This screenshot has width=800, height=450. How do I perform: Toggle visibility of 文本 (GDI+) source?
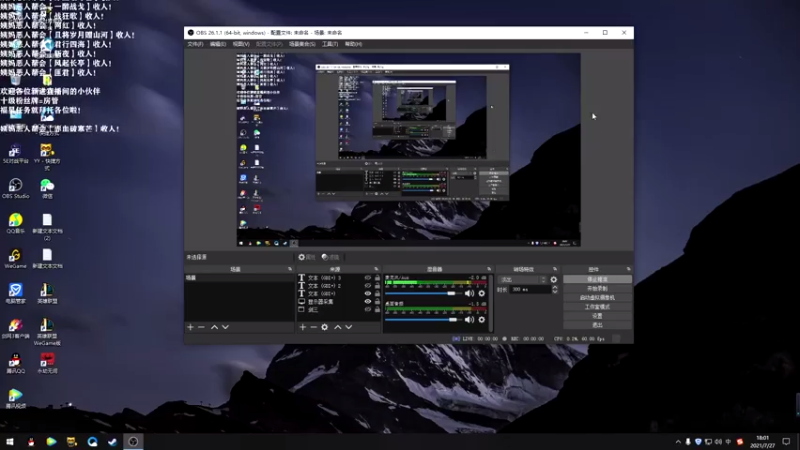pyautogui.click(x=367, y=294)
